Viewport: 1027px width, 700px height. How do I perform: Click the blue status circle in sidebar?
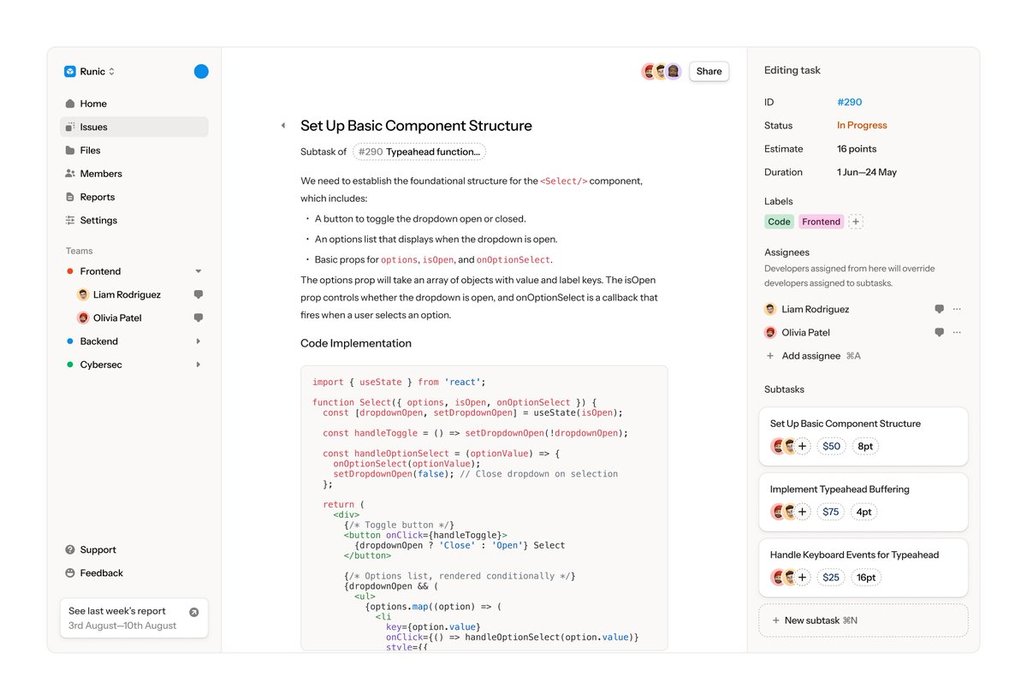pos(201,72)
